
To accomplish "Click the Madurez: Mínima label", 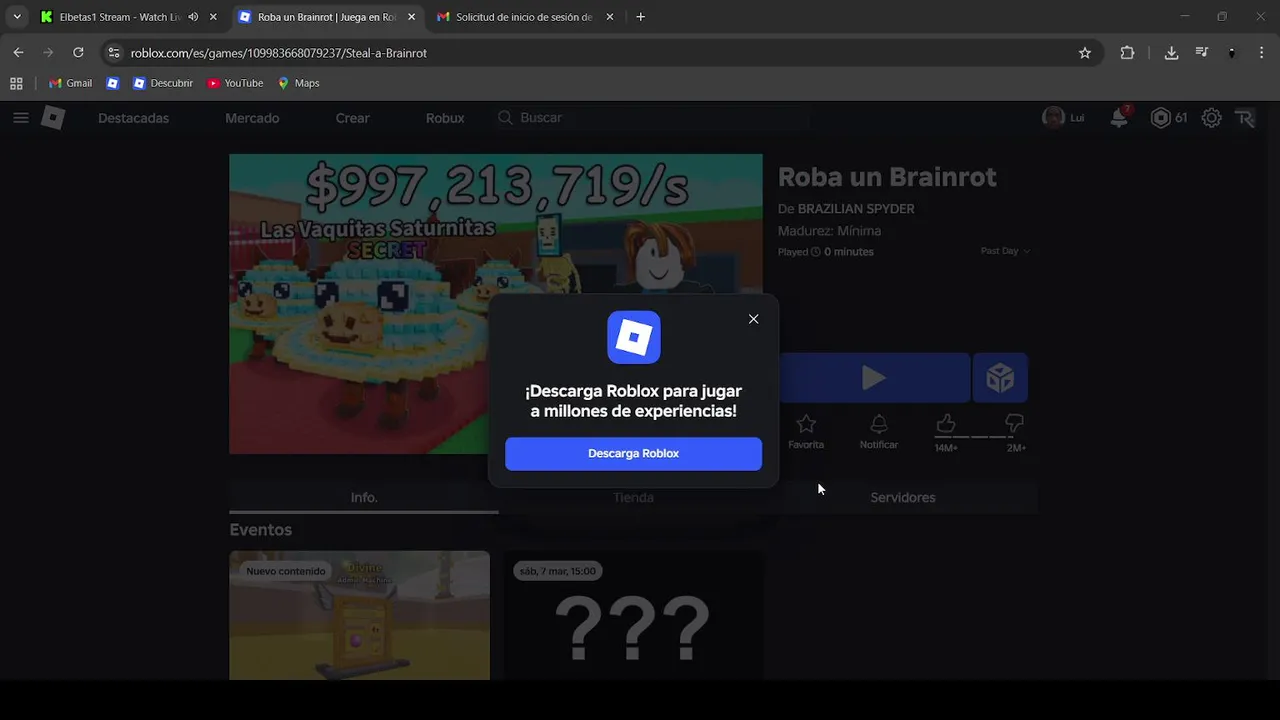I will coord(829,231).
